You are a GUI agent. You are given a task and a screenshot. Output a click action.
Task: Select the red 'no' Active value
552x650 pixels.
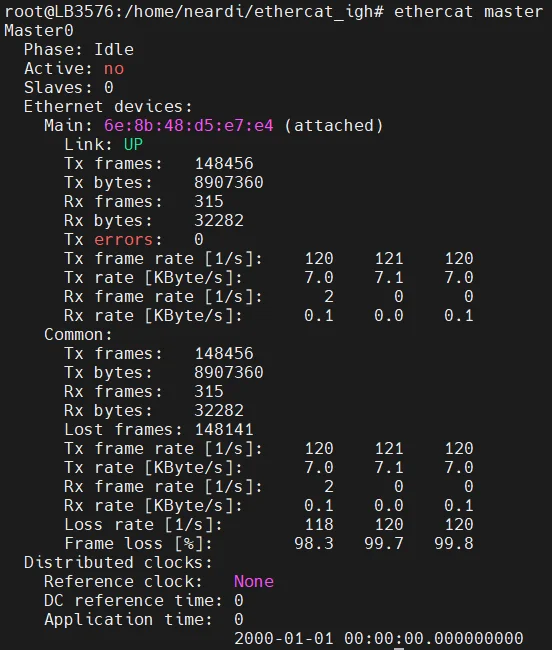click(x=114, y=69)
